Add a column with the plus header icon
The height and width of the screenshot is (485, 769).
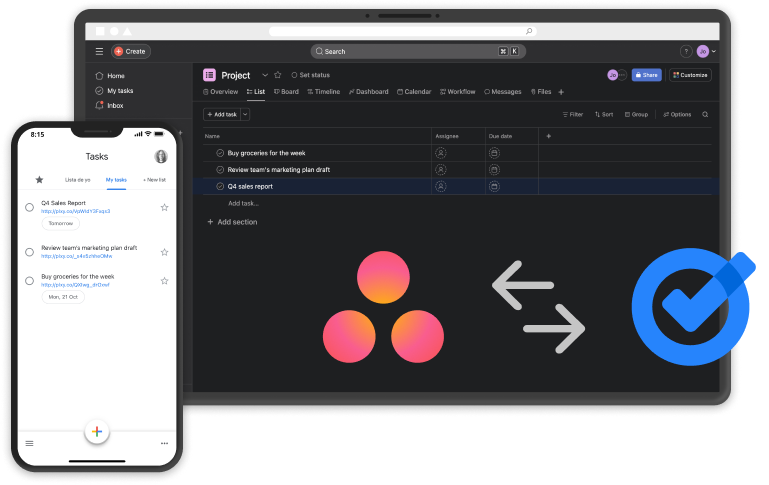[x=549, y=136]
